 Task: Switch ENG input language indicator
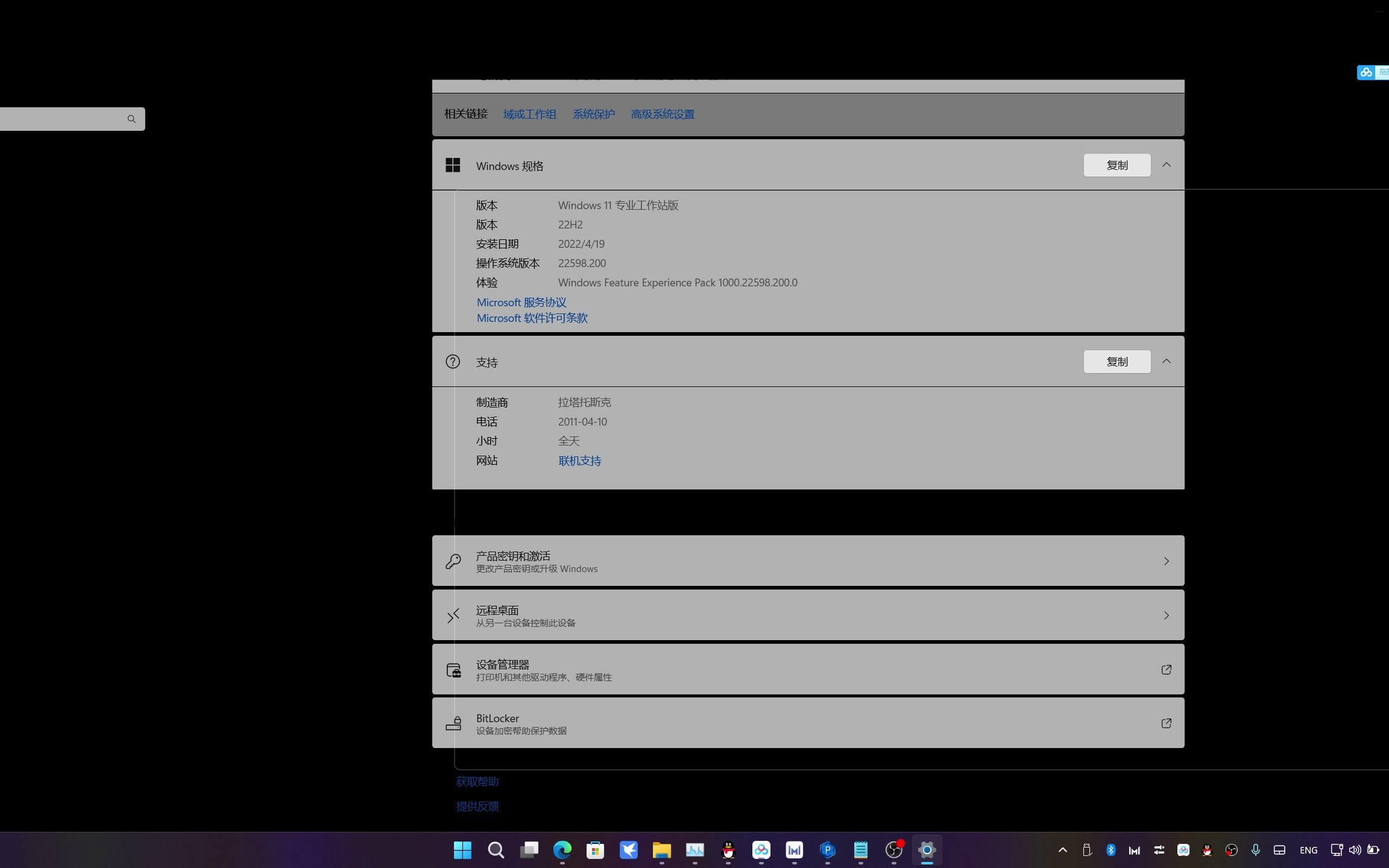(1308, 850)
